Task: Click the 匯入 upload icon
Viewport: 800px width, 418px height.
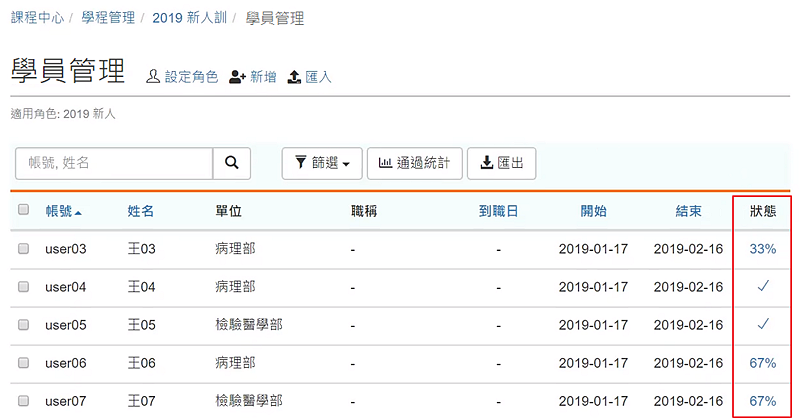Action: pos(294,77)
